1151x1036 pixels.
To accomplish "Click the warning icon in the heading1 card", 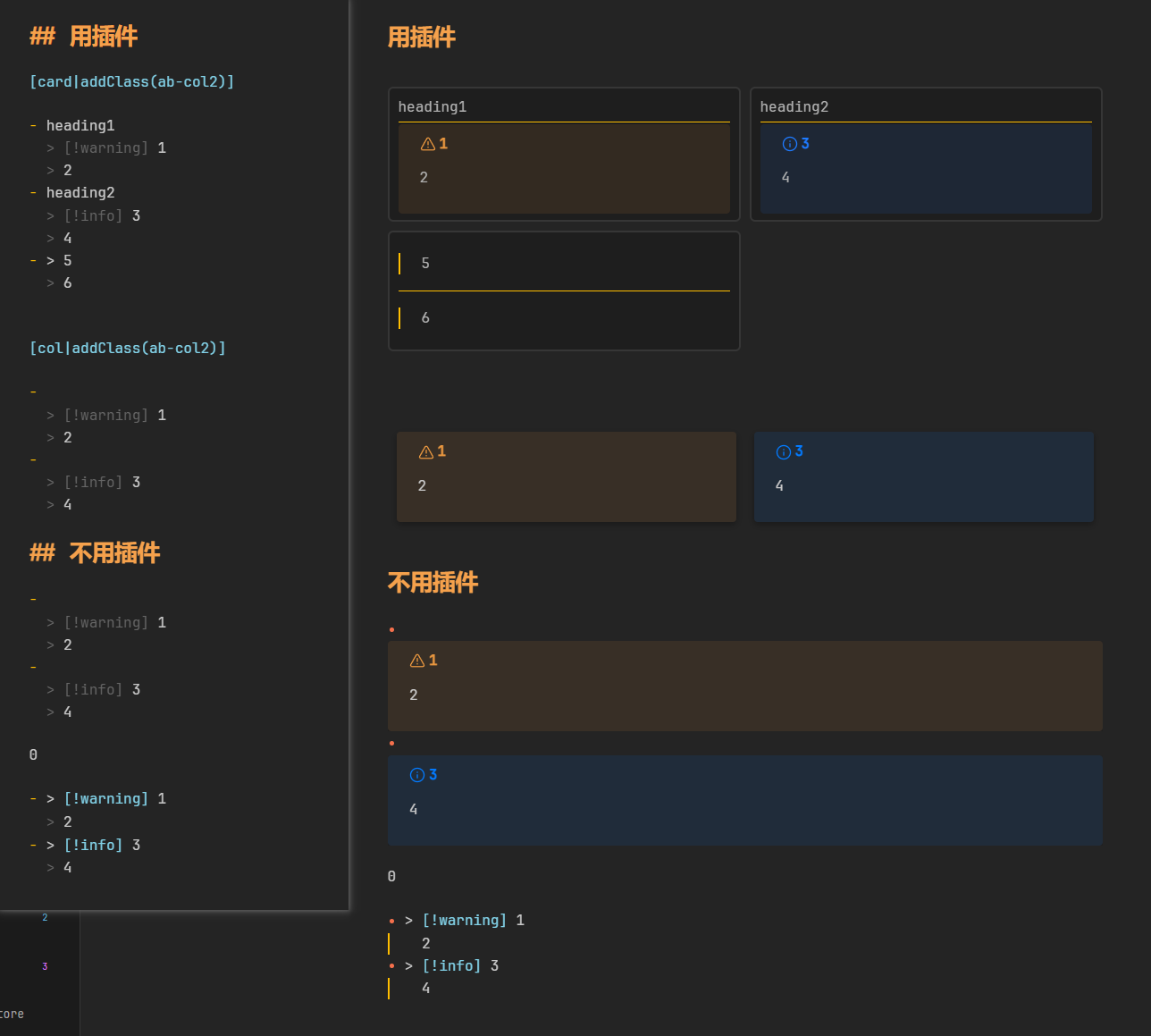I will (428, 144).
